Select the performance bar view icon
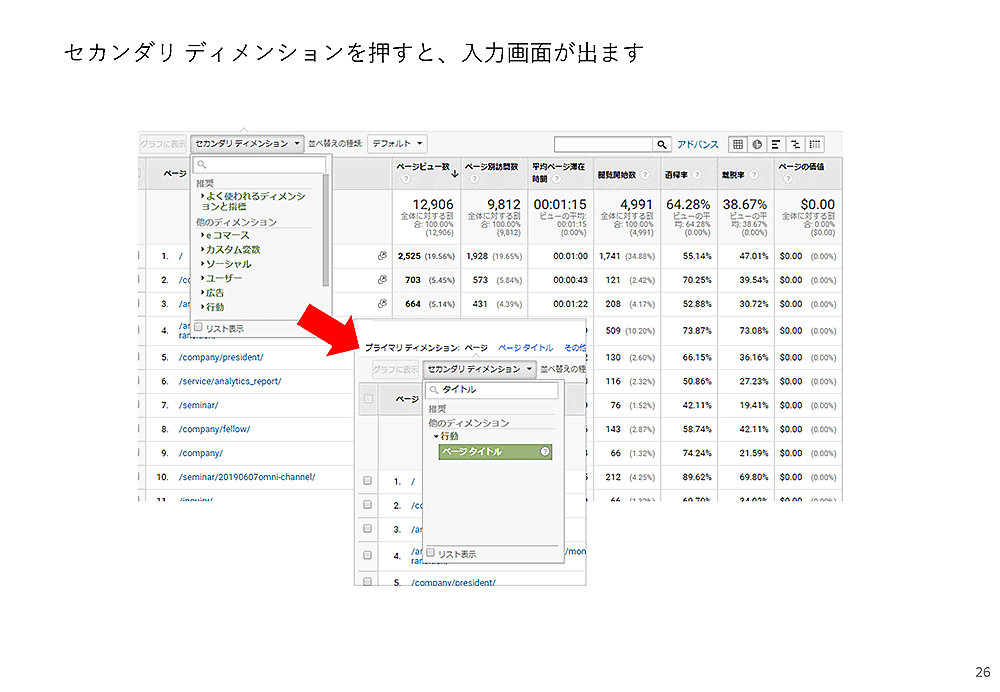This screenshot has height=692, width=1000. click(776, 145)
